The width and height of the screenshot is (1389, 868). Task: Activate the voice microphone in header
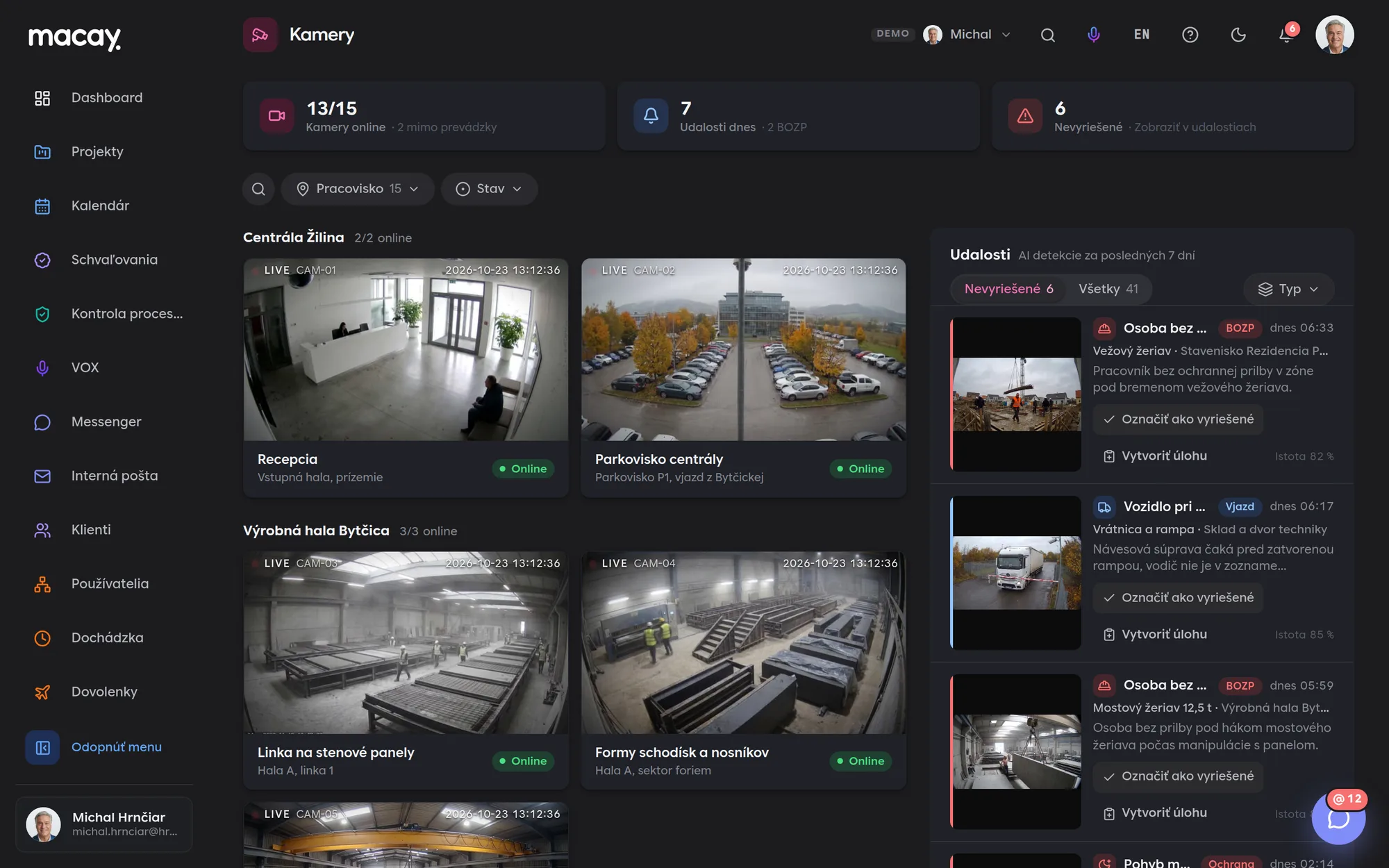click(1094, 35)
